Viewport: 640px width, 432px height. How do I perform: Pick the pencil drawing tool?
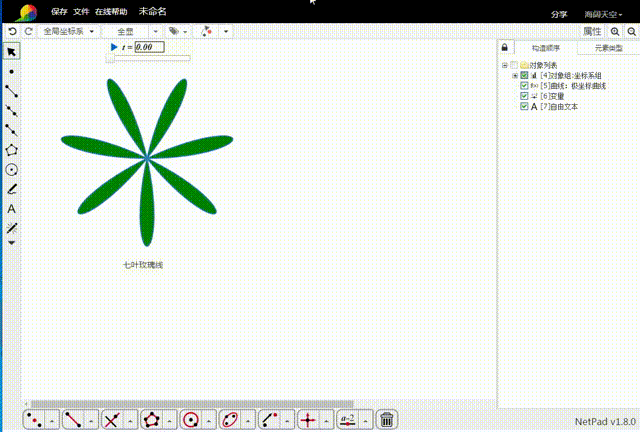(11, 189)
